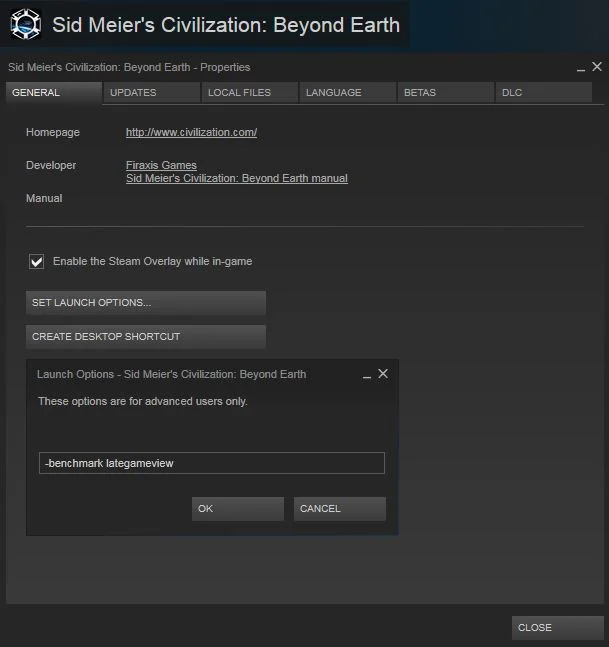Open the civilization.com homepage link
Screen dimensions: 609x647
click(191, 132)
